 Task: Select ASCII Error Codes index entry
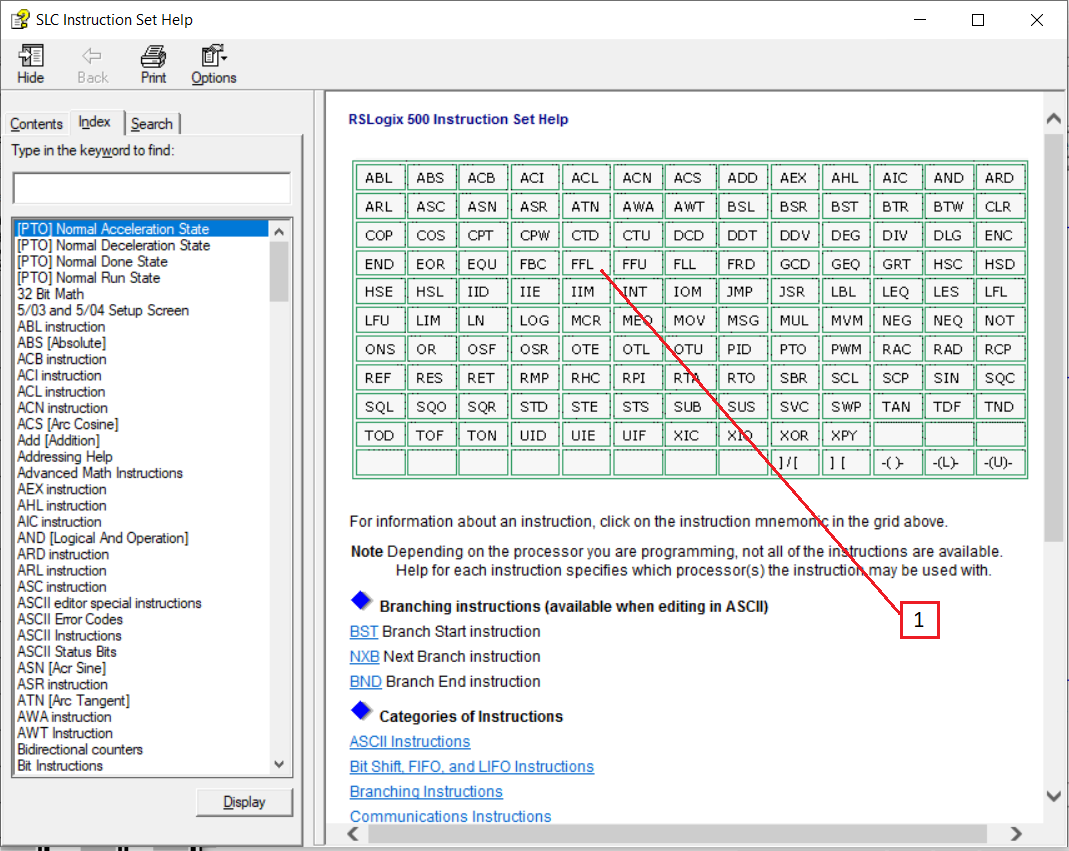pos(70,619)
